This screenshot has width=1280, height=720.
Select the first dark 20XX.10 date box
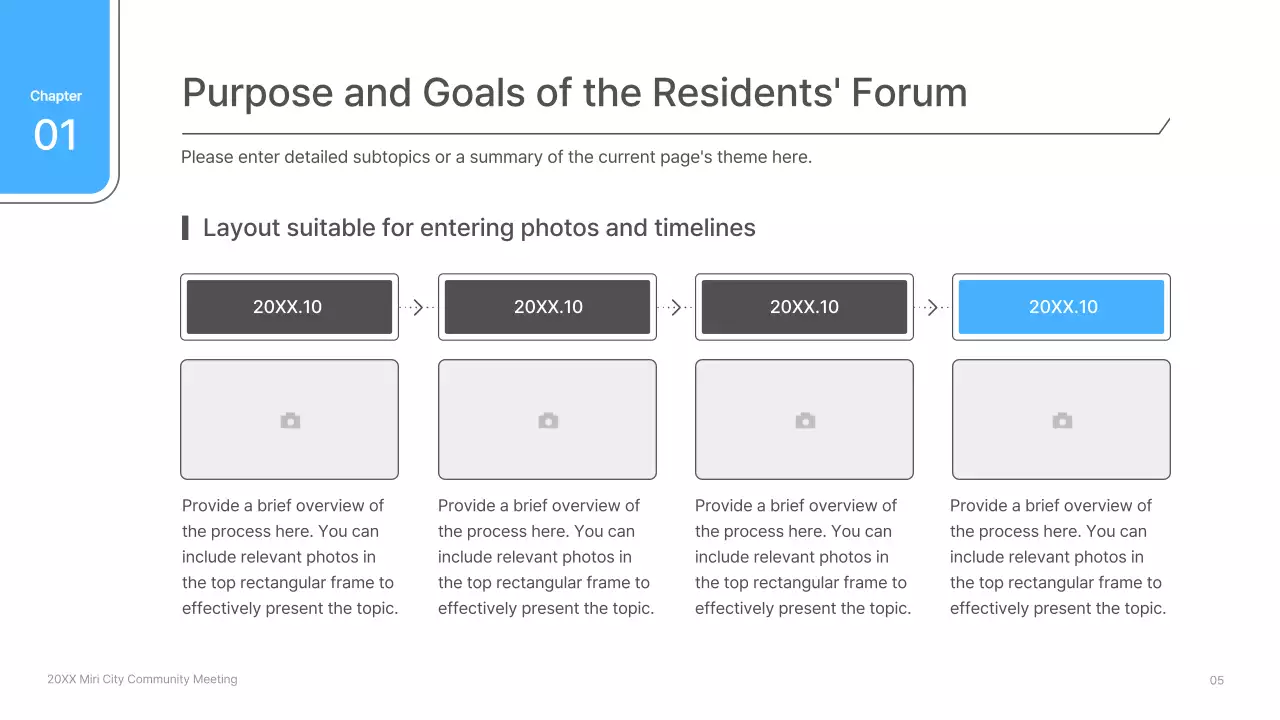(x=289, y=307)
